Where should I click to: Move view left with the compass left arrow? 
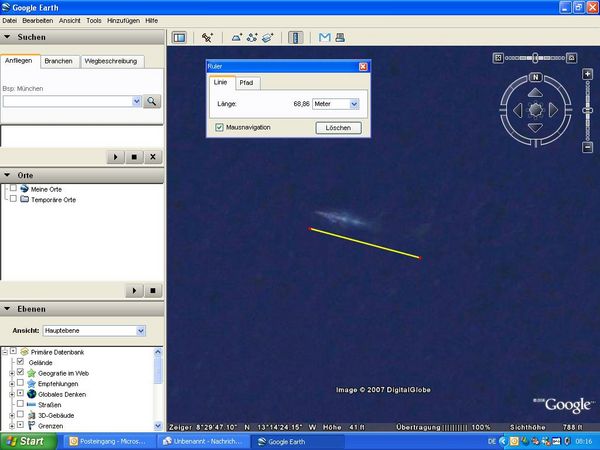coord(518,110)
